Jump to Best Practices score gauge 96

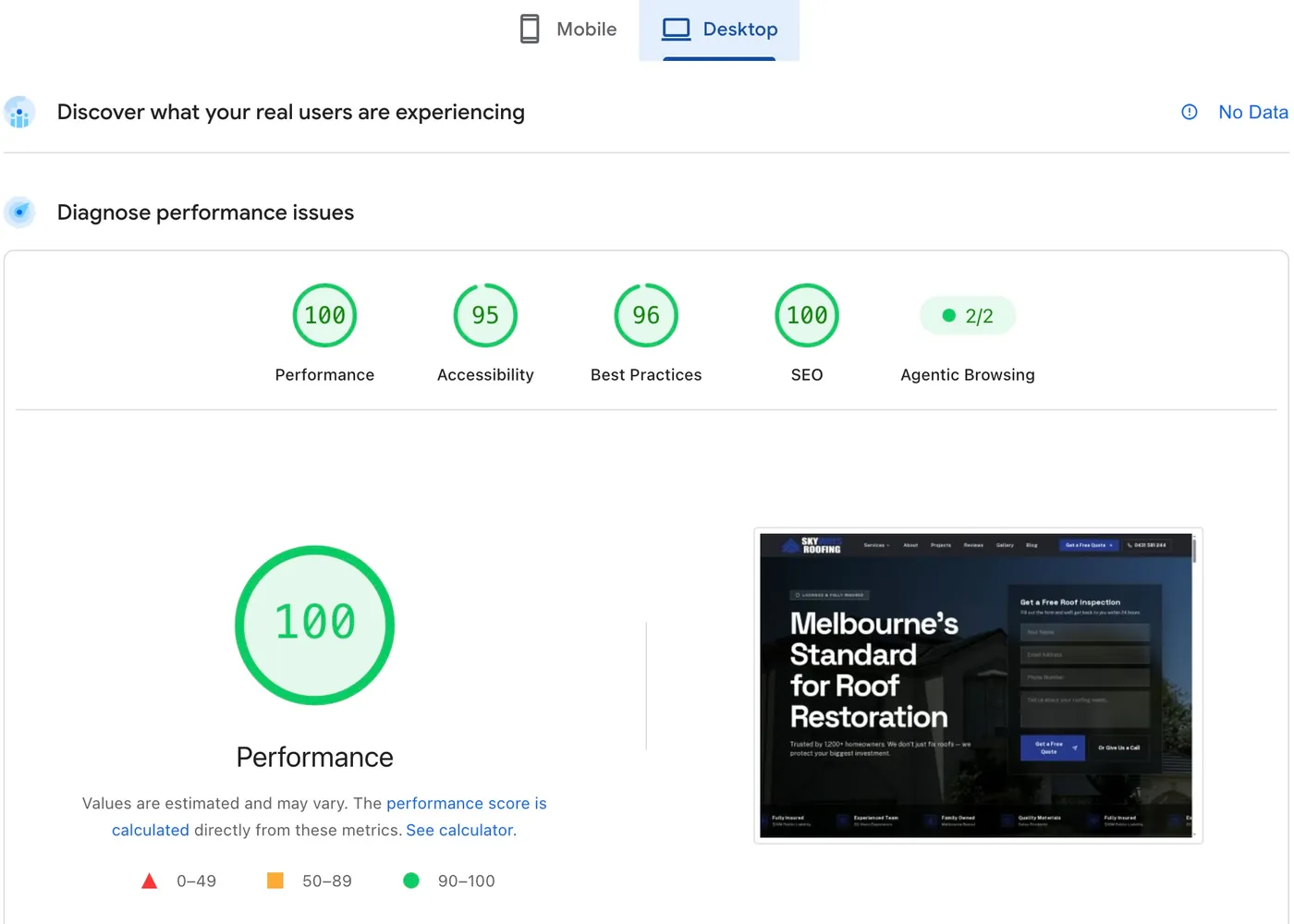click(x=646, y=315)
